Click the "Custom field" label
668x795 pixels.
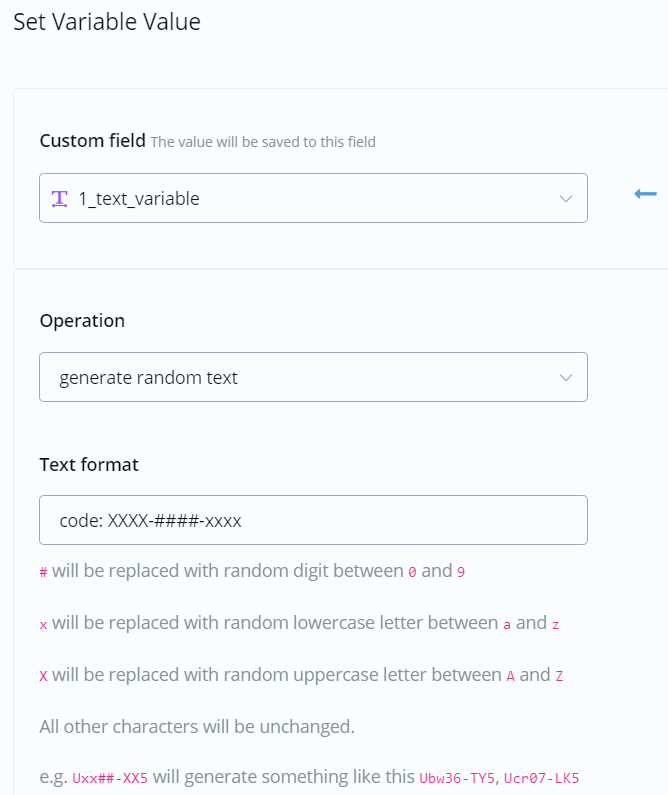[92, 141]
